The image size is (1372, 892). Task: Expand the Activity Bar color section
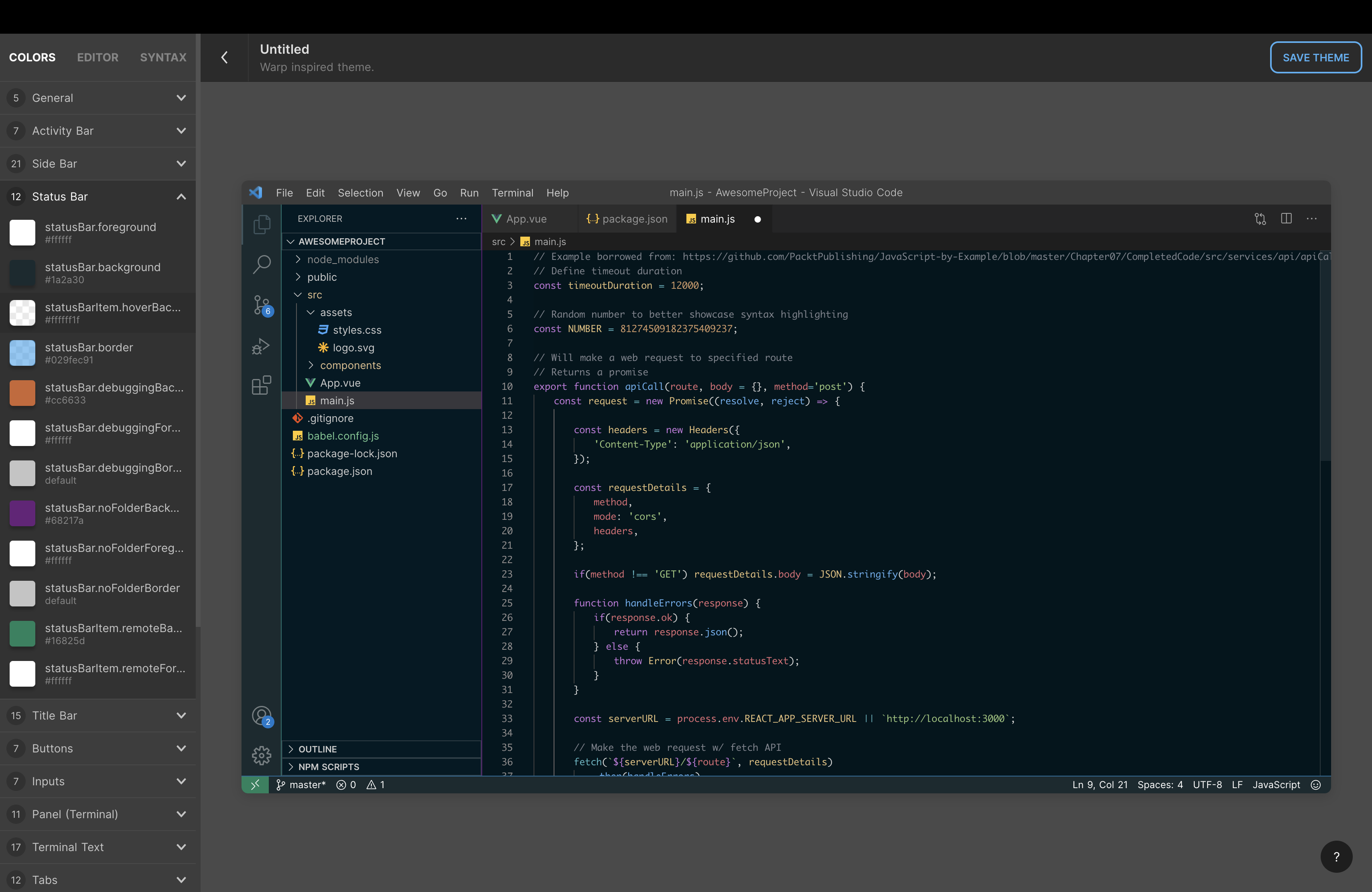(x=181, y=131)
